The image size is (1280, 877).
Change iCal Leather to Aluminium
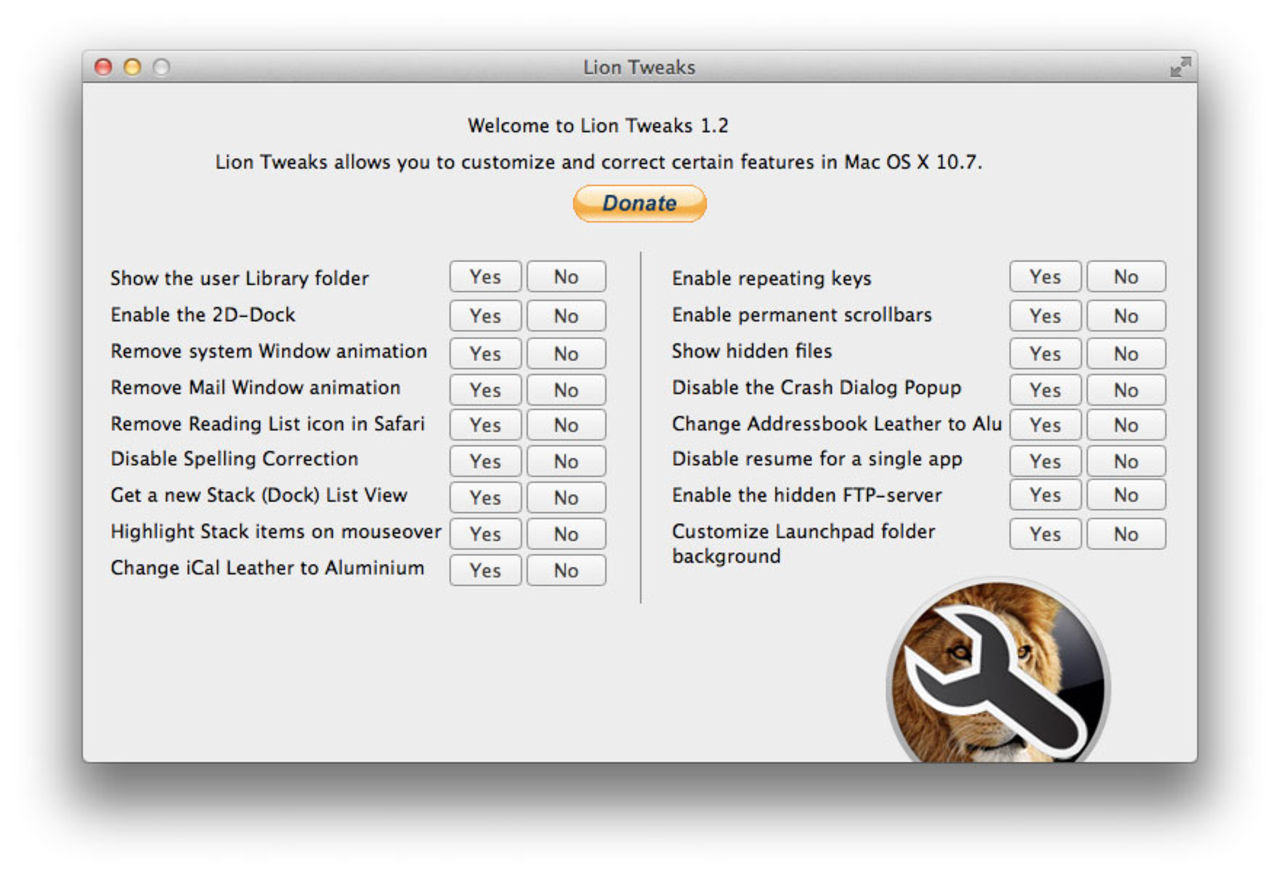click(x=485, y=570)
